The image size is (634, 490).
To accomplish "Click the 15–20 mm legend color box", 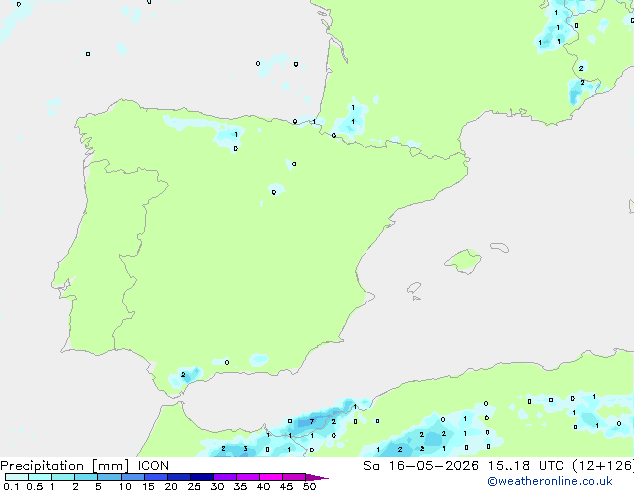I will [156, 477].
